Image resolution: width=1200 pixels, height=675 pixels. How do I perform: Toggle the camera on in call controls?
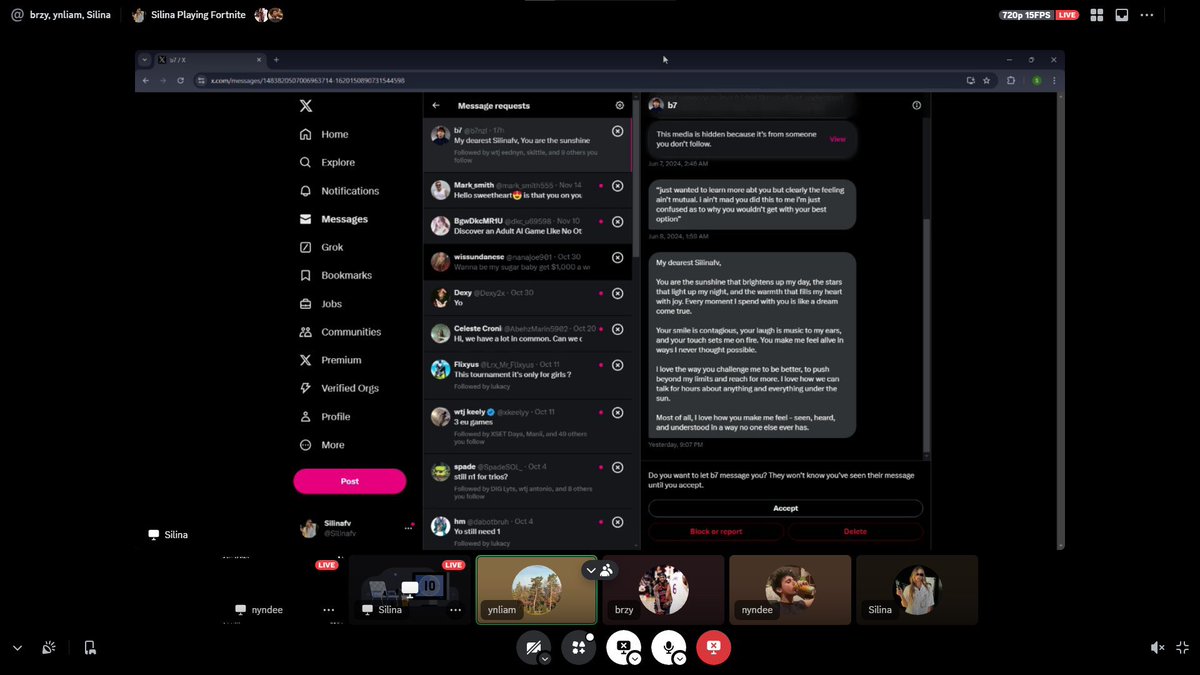pos(531,647)
